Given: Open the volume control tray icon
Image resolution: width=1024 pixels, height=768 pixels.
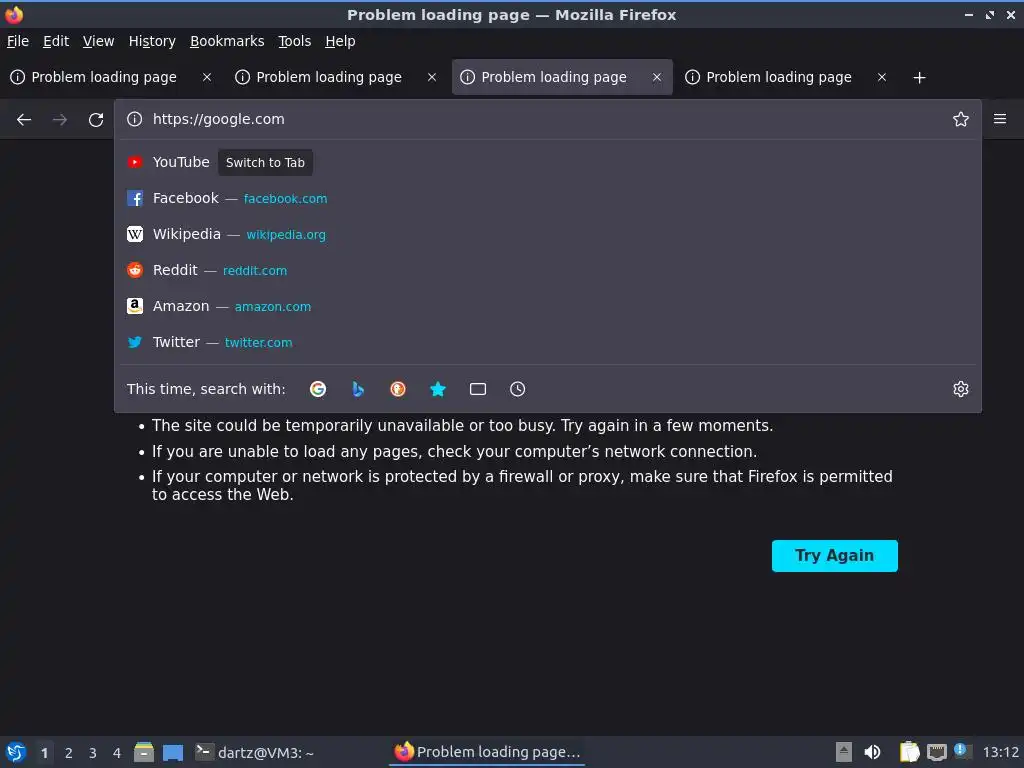Looking at the screenshot, I should 872,752.
